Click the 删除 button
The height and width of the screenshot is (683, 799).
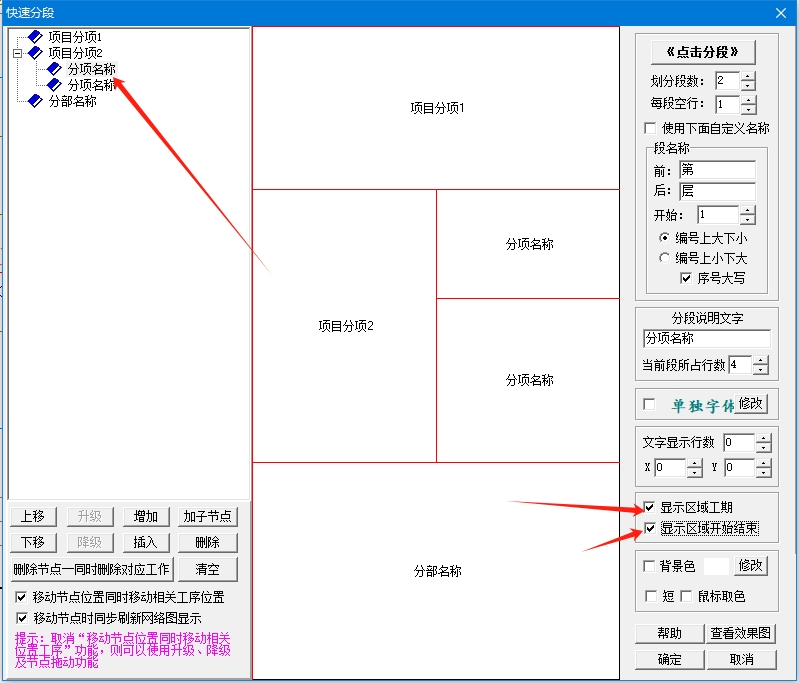point(207,542)
